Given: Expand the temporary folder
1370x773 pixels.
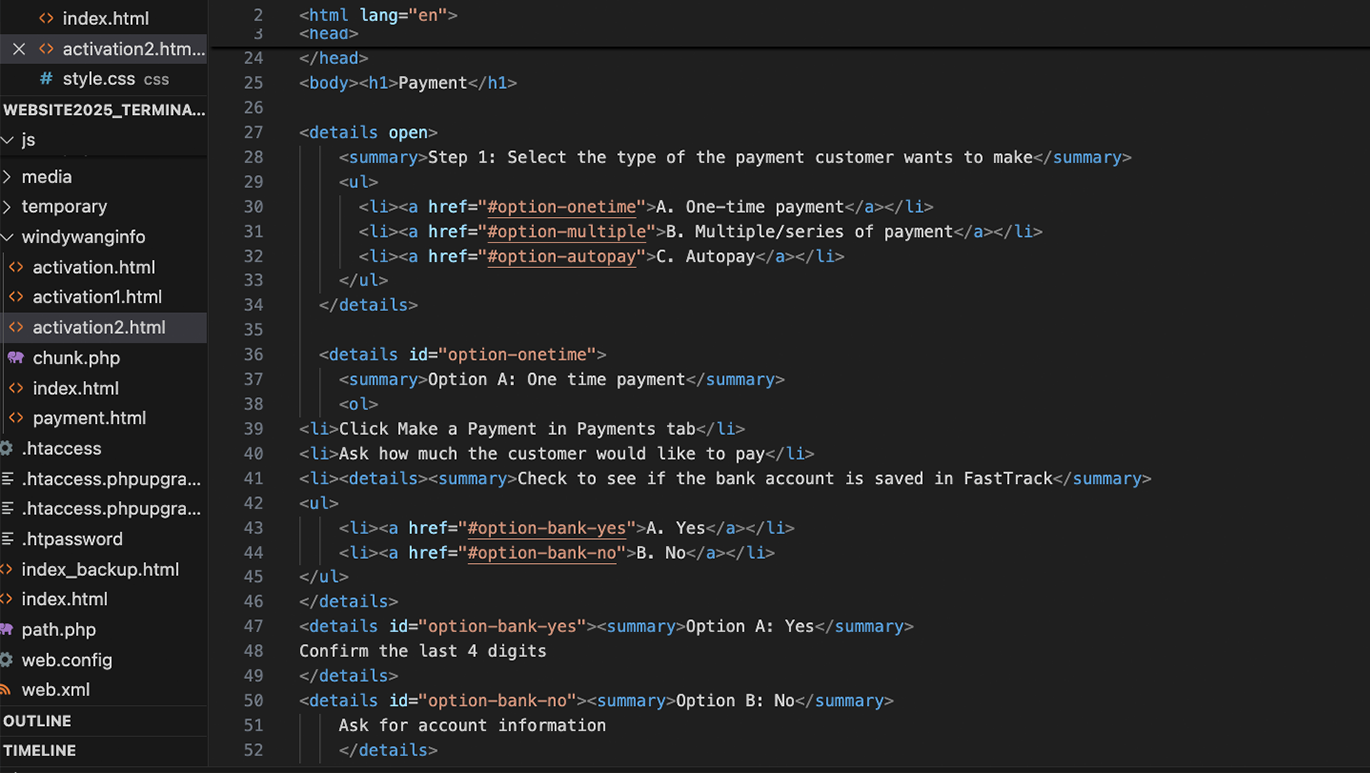Looking at the screenshot, I should 8,207.
